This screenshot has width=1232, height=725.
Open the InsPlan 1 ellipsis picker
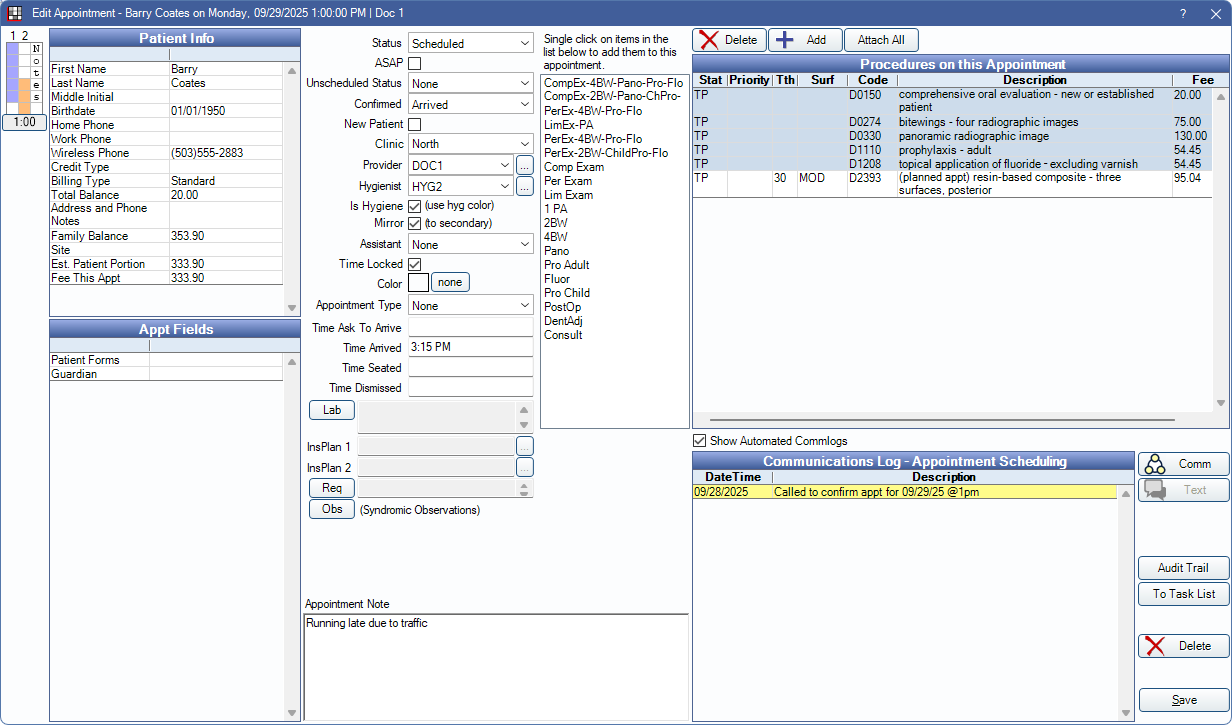click(x=525, y=447)
